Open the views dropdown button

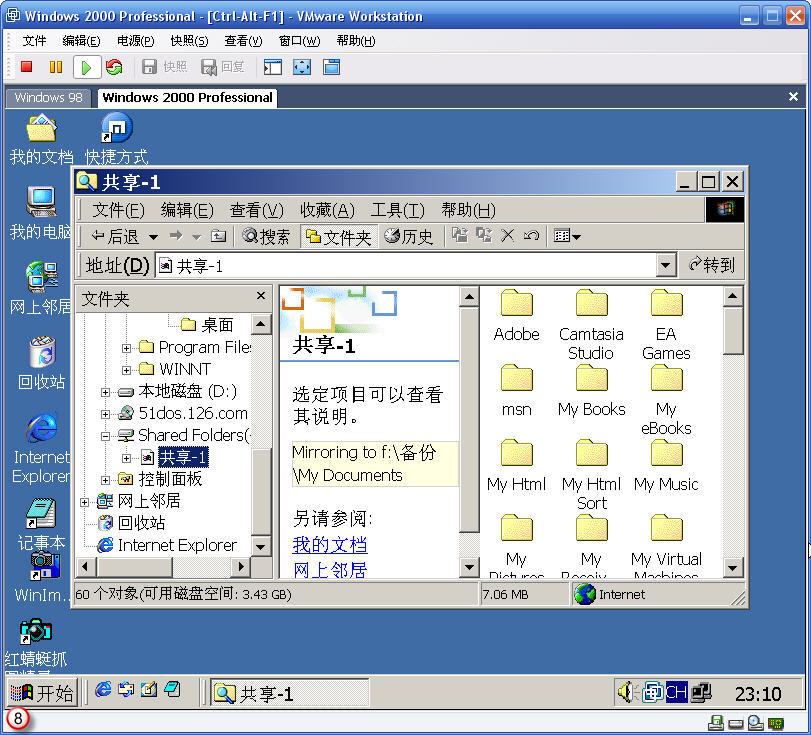coord(567,236)
